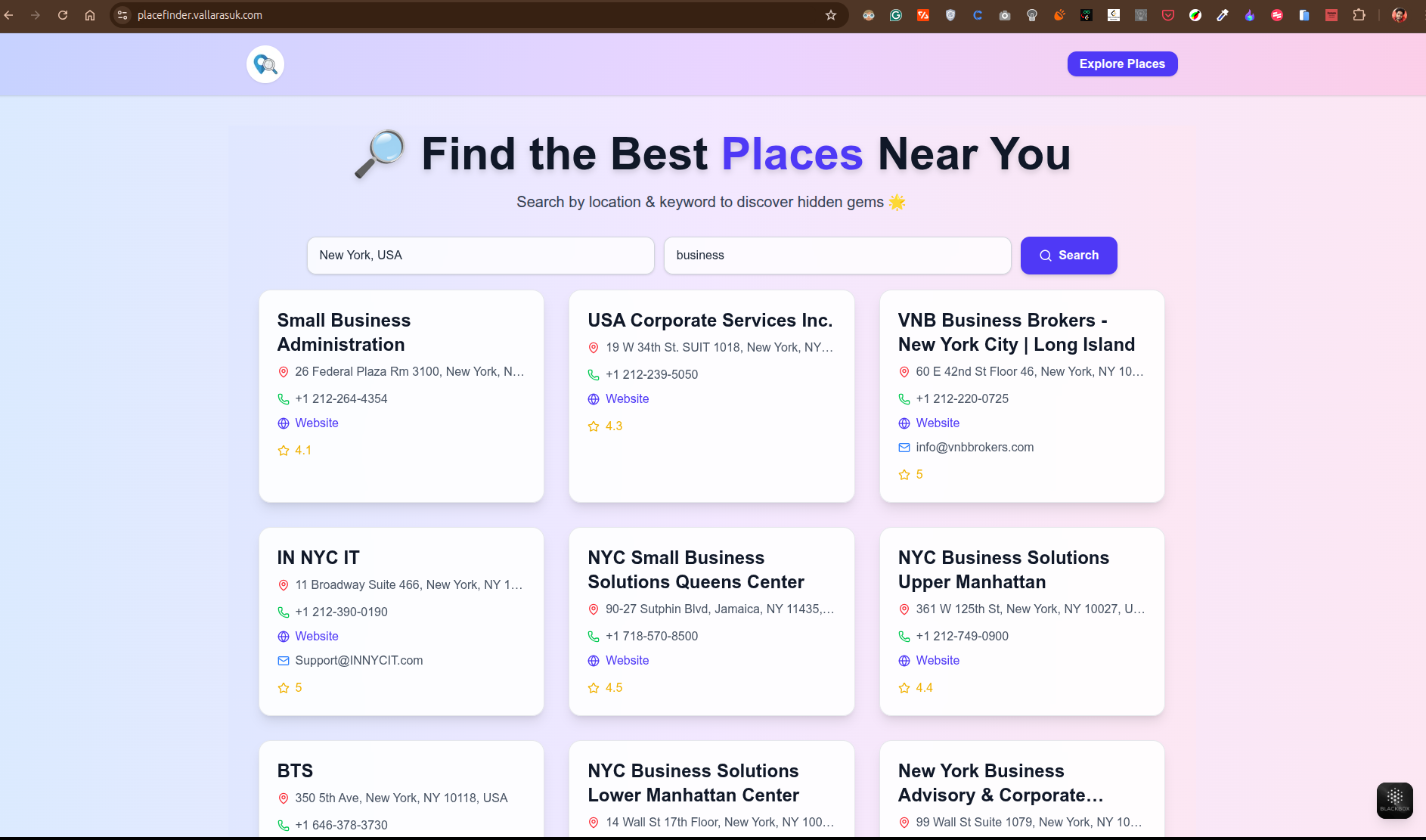
Task: Click the phone icon beside +1 212-264-4354
Action: pos(284,399)
